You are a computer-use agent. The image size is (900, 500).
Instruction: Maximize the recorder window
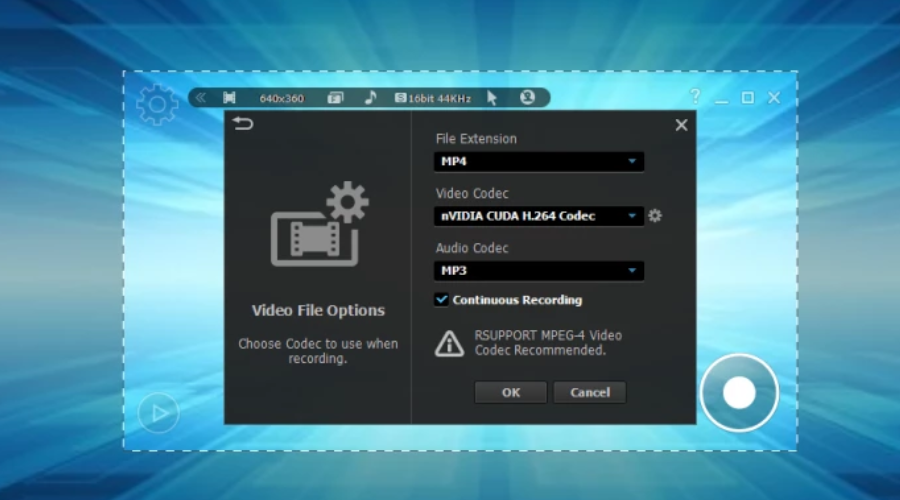tap(747, 98)
